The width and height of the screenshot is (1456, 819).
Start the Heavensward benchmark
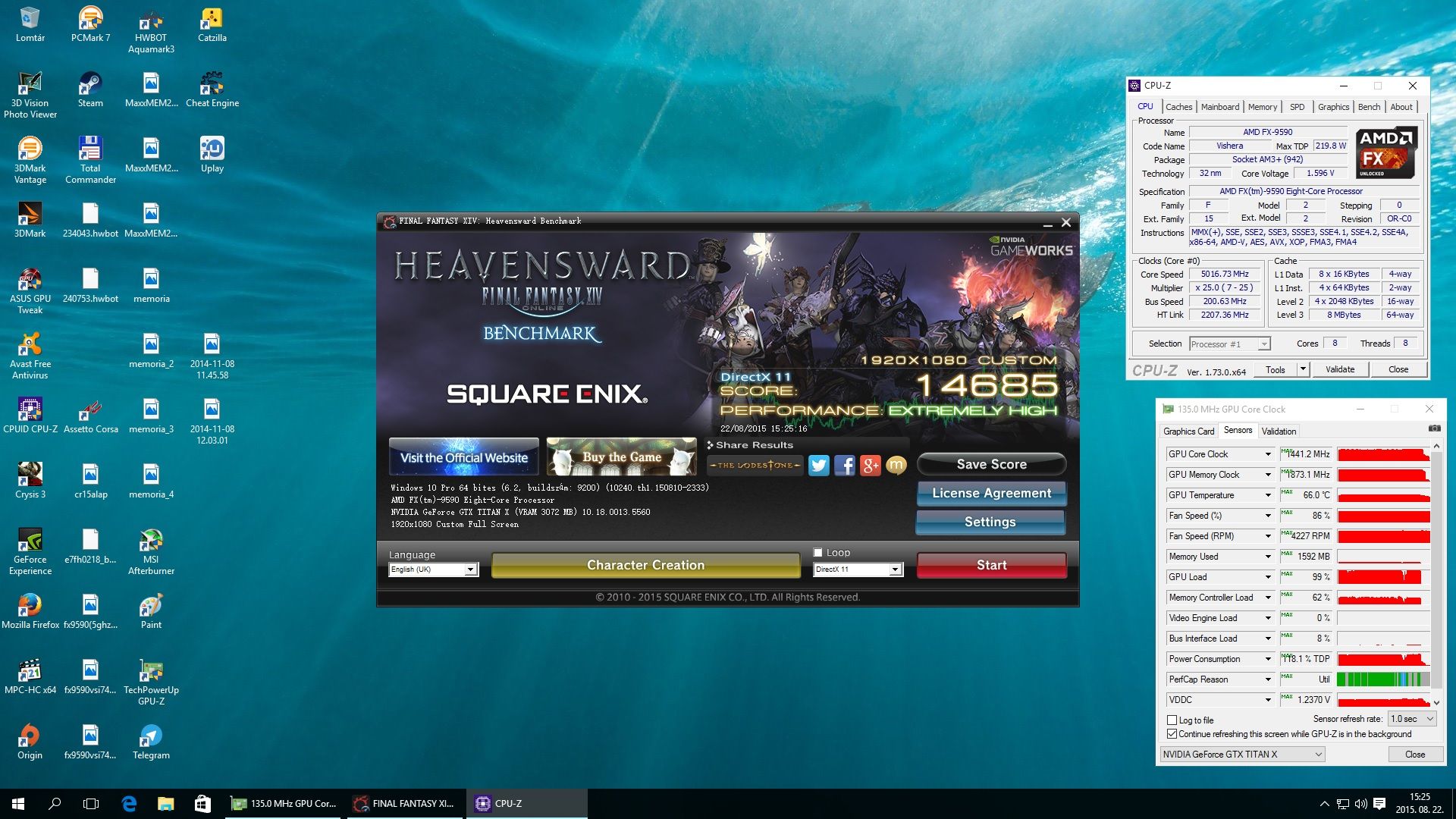click(x=991, y=565)
